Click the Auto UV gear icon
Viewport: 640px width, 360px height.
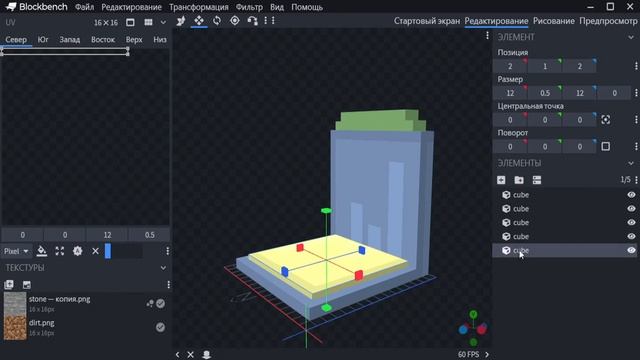(78, 251)
